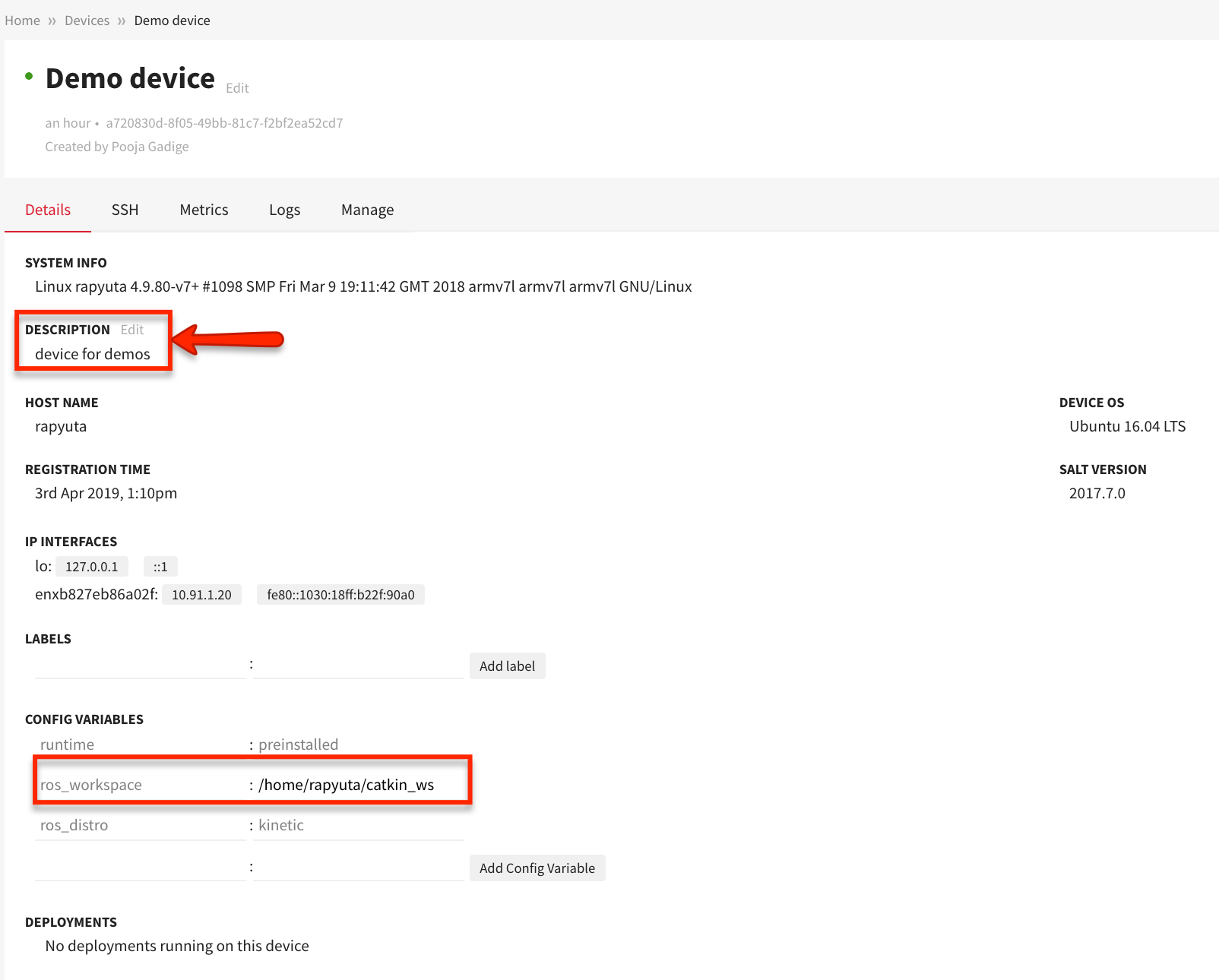Click the ros_distro config key field
This screenshot has width=1219, height=980.
(141, 825)
